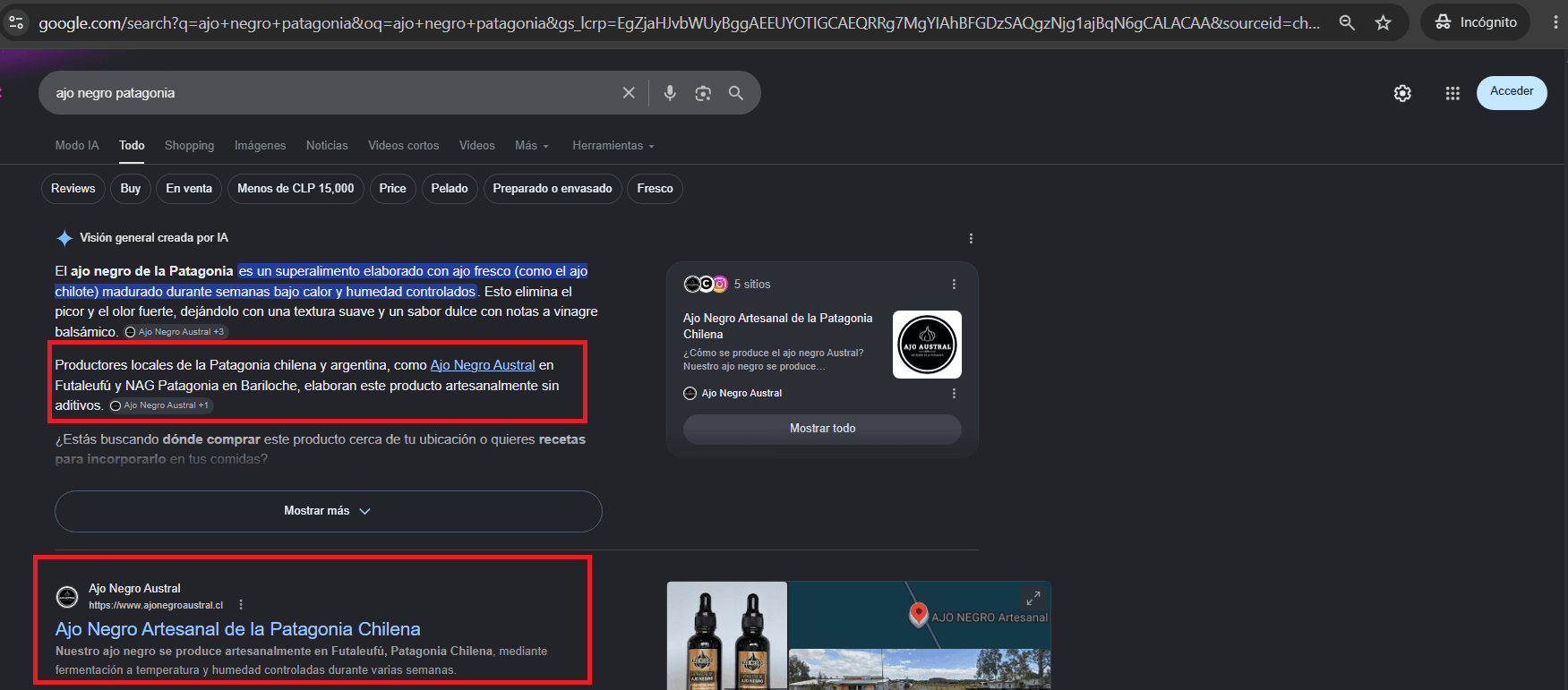Open Ajo Negro Artesanal de la Patagonia card title
This screenshot has width=1568, height=690.
pos(777,326)
